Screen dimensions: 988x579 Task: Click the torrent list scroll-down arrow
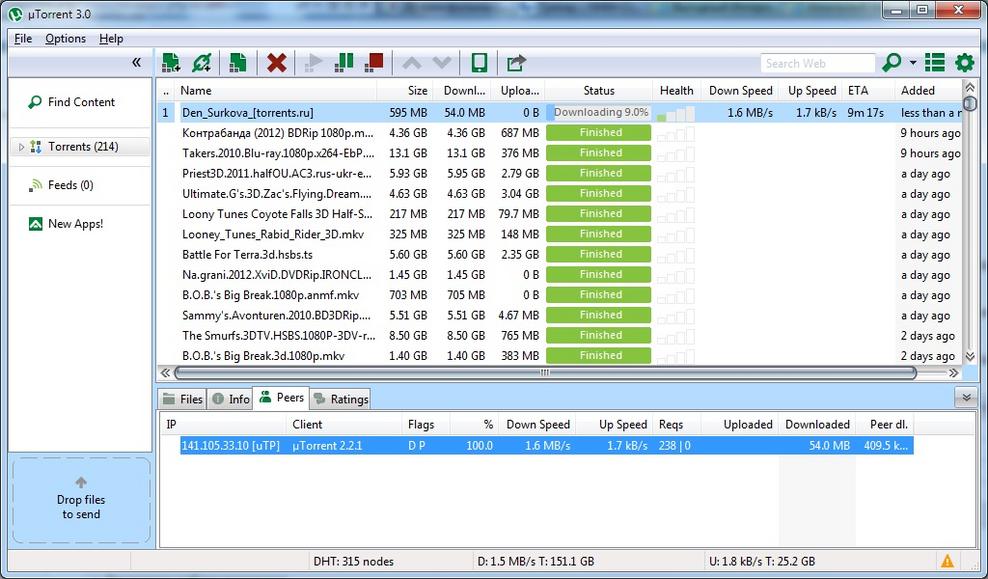point(970,357)
